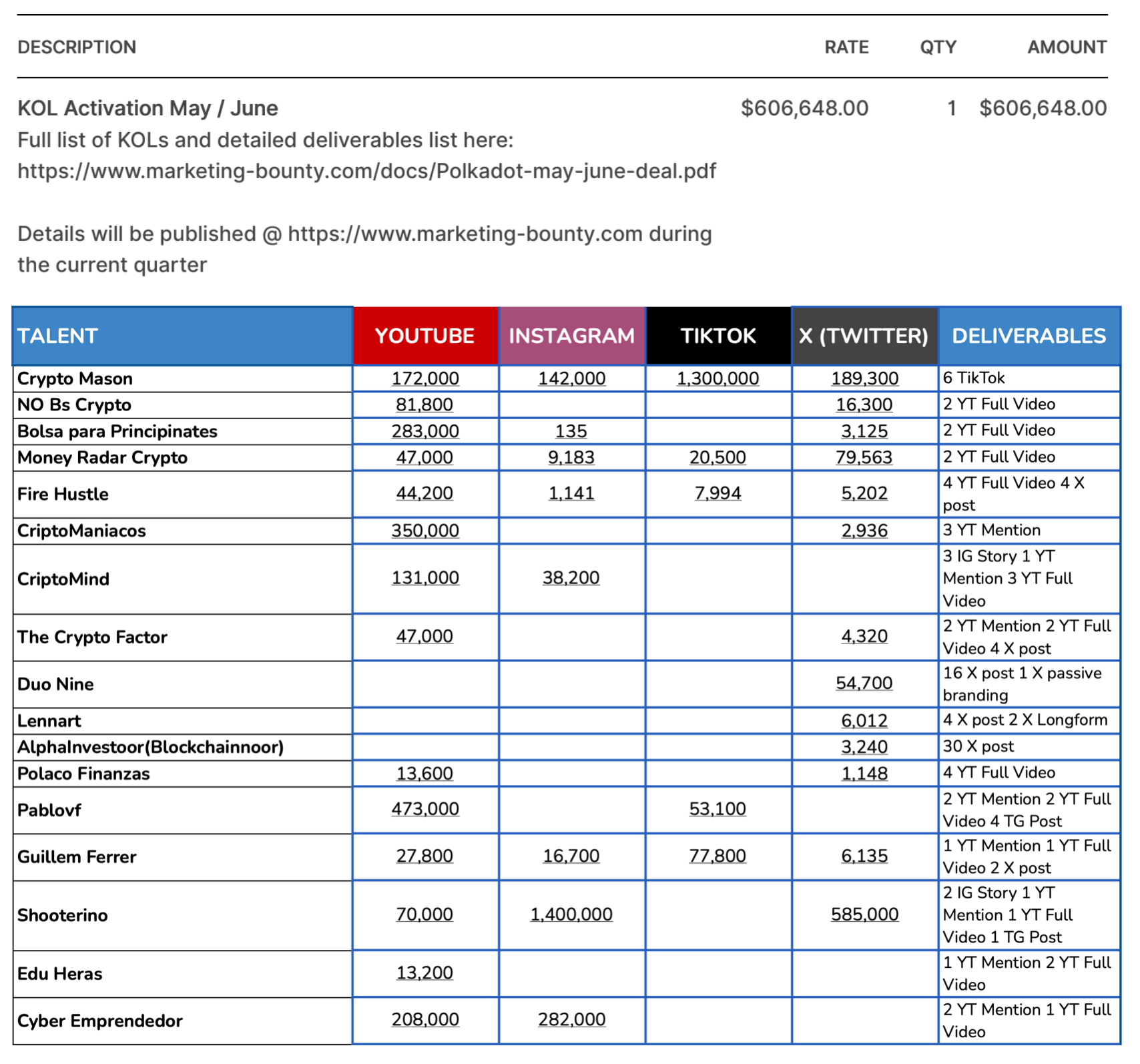Image resolution: width=1140 pixels, height=1064 pixels.
Task: Click the KOL Activation May / June title
Action: click(x=148, y=108)
